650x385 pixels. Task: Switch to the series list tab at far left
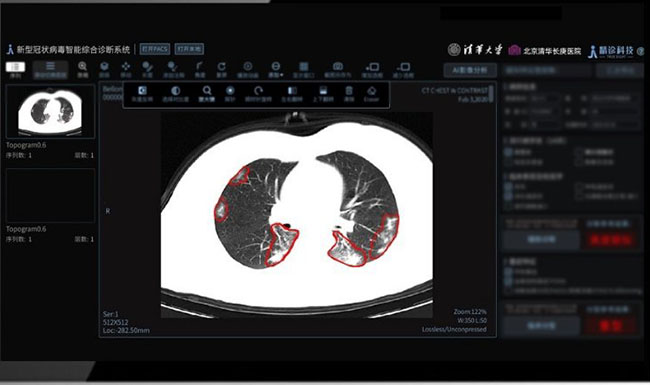click(x=15, y=69)
